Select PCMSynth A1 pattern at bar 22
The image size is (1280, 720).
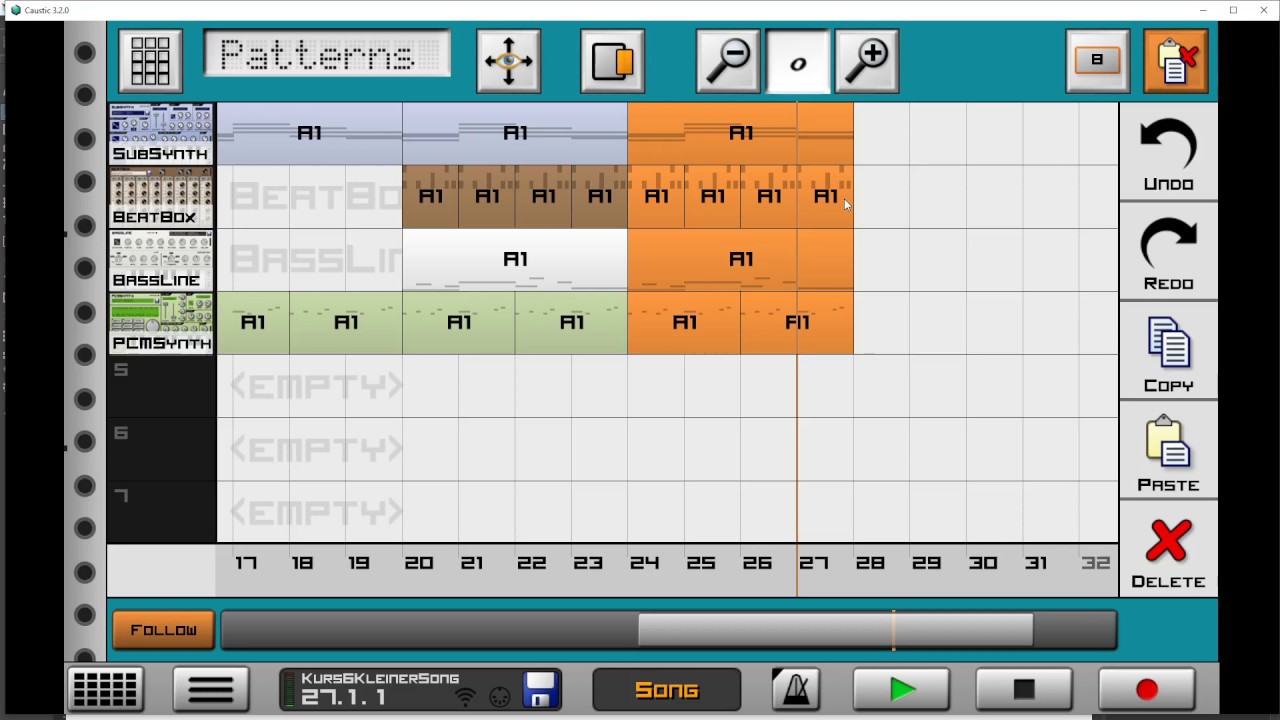pos(571,322)
